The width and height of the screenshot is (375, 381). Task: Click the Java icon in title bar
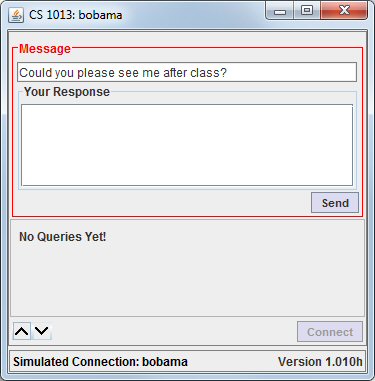coord(16,15)
